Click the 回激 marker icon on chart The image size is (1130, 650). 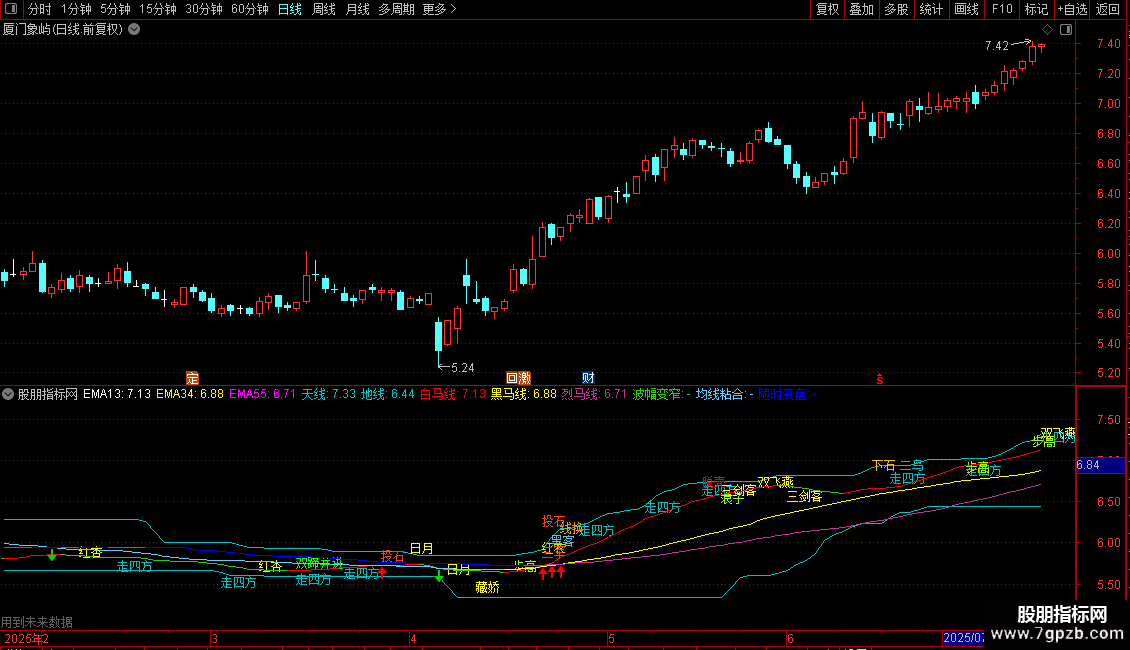pos(518,378)
